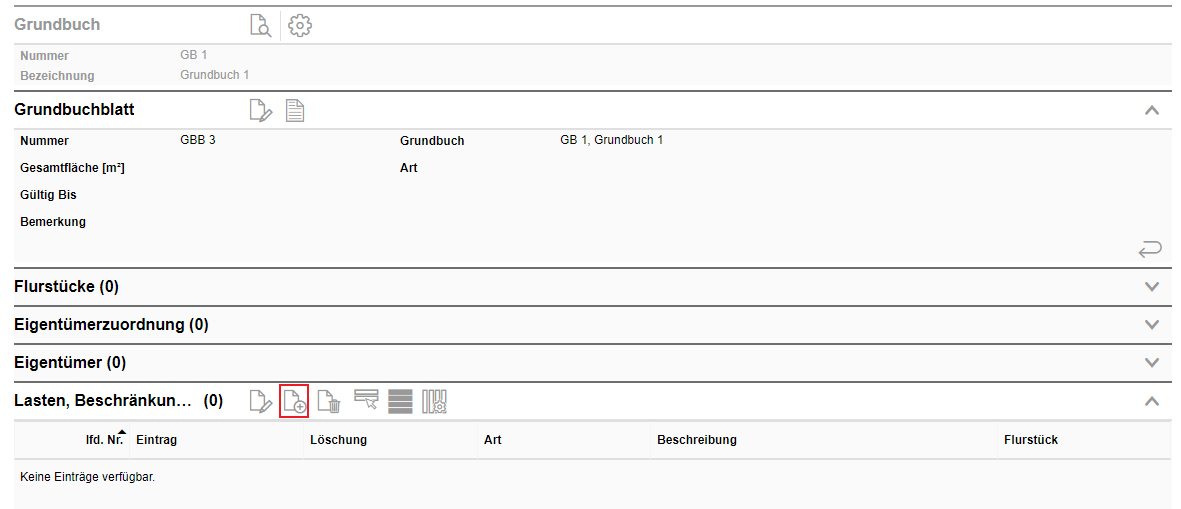Sort table by Eintrag column header
The width and height of the screenshot is (1181, 509).
[x=156, y=440]
